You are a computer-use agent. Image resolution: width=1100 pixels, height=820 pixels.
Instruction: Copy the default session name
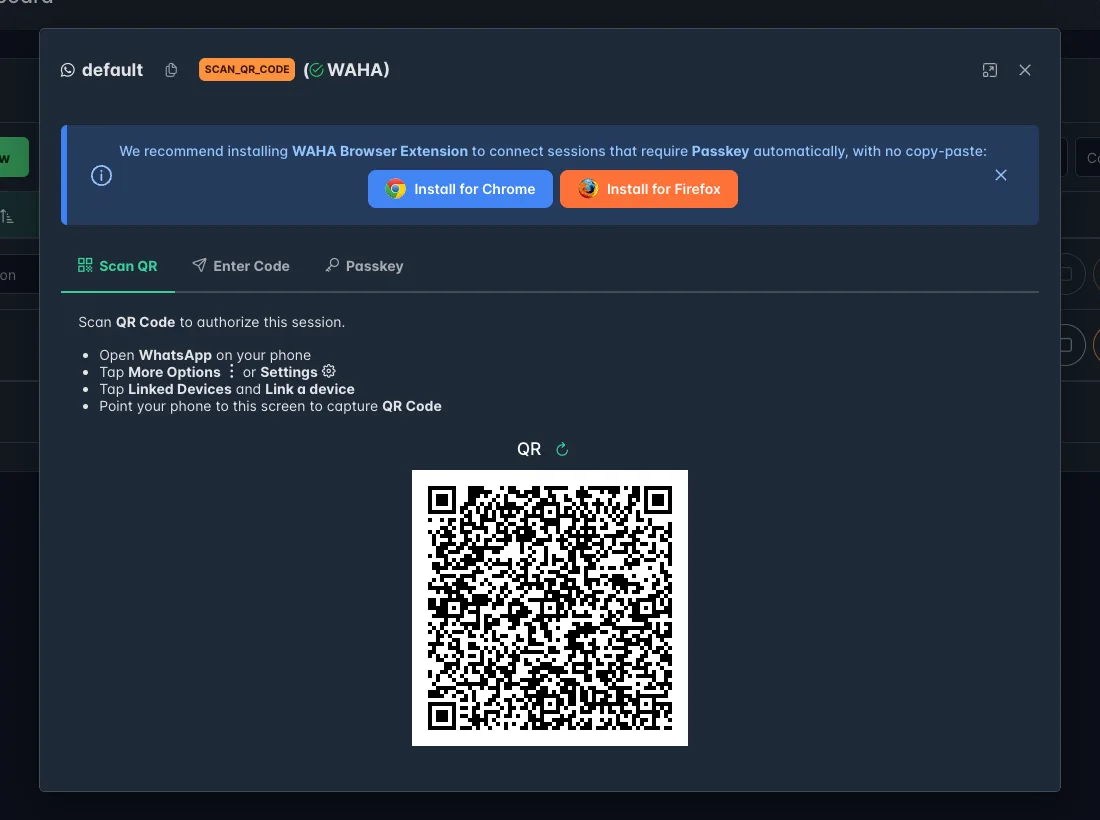point(171,70)
